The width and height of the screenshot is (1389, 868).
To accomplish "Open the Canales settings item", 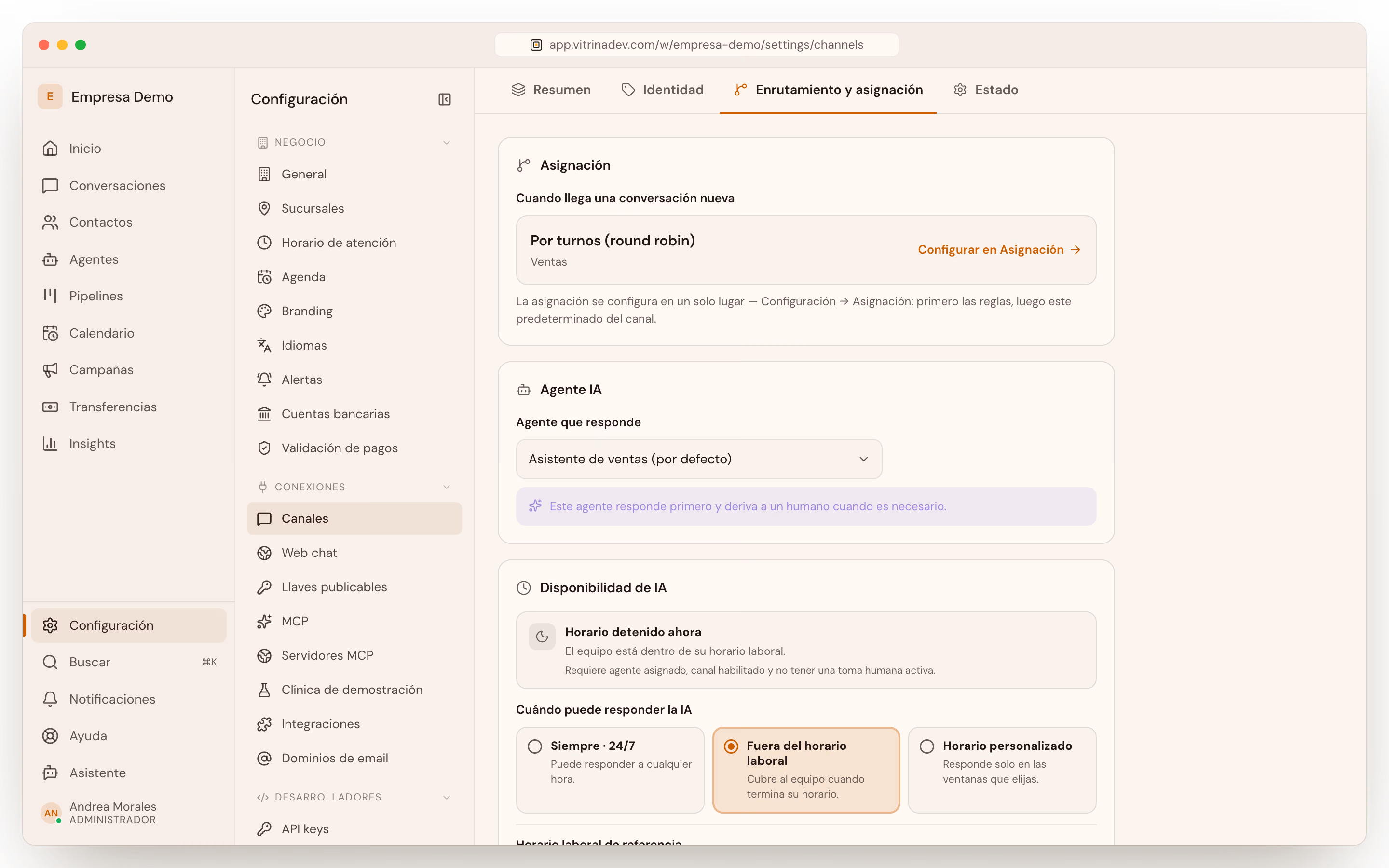I will click(354, 518).
